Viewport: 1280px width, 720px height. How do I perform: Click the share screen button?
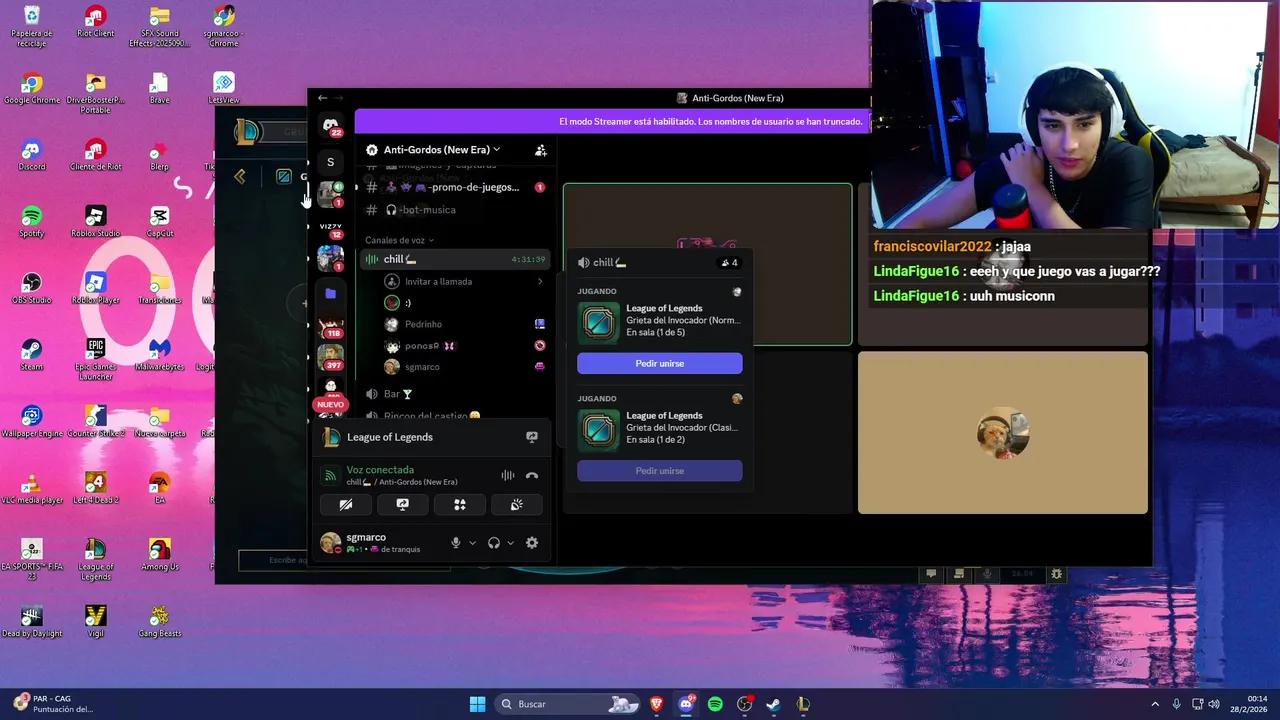(x=403, y=505)
